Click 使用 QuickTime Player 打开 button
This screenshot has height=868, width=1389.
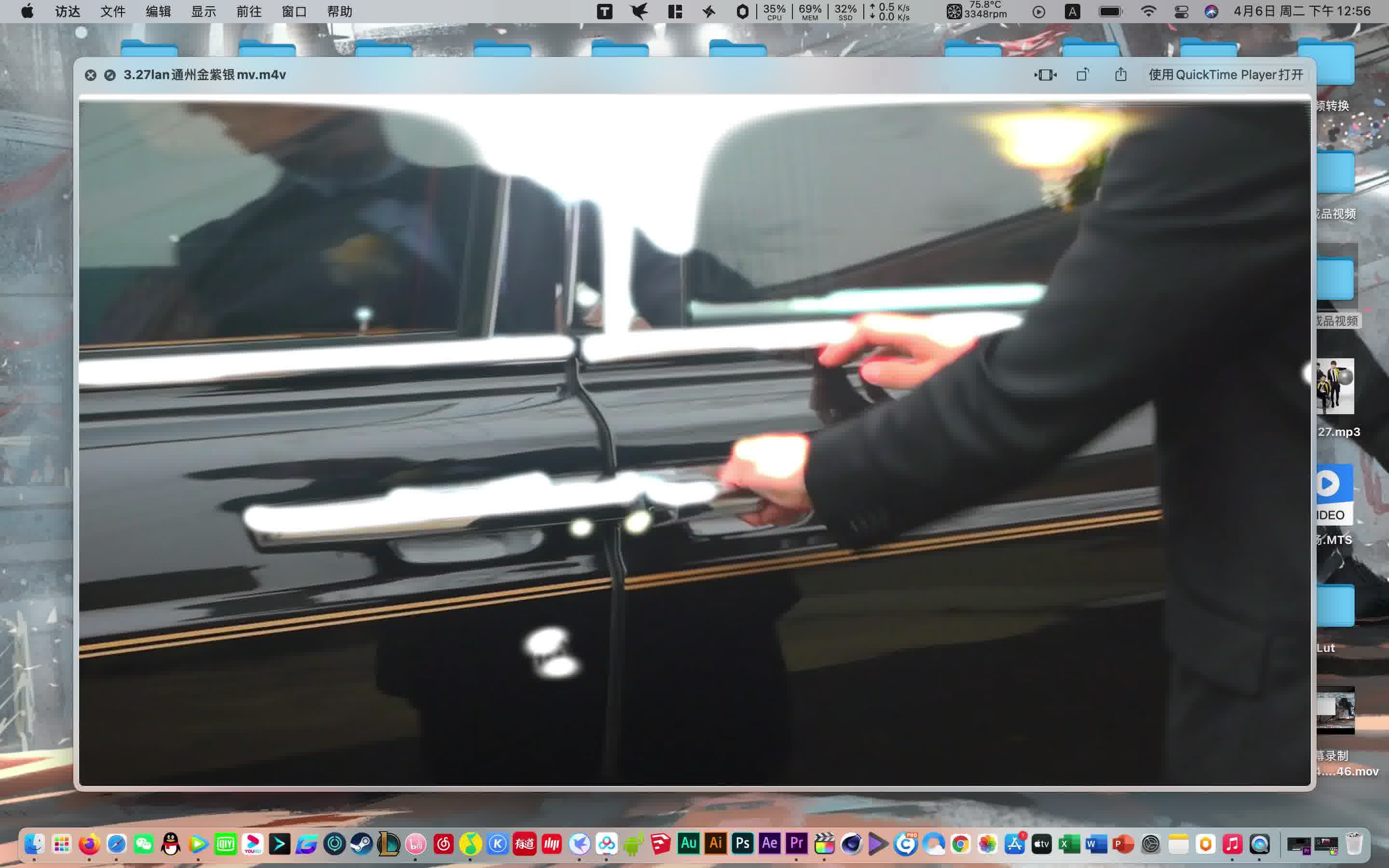pyautogui.click(x=1225, y=74)
